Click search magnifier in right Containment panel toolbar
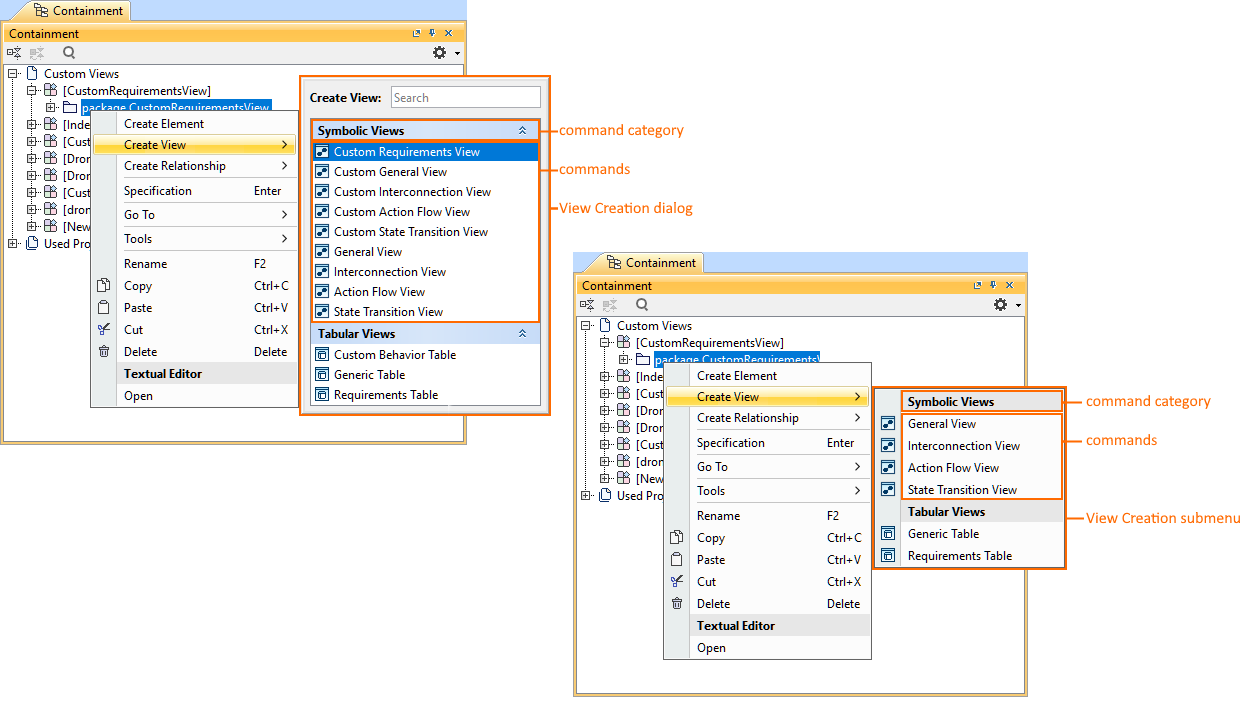 pyautogui.click(x=642, y=305)
